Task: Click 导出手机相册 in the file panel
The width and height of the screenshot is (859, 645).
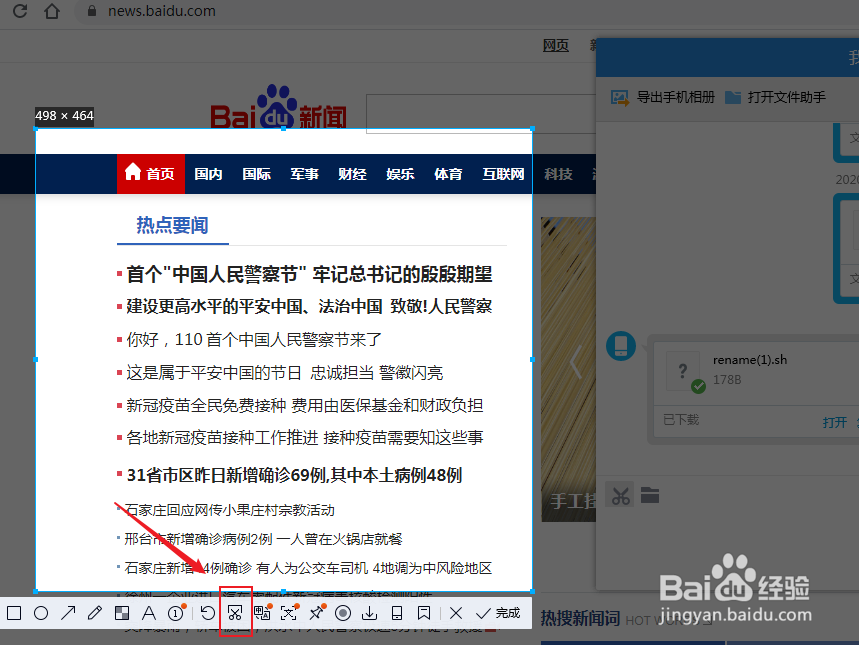Action: tap(663, 98)
